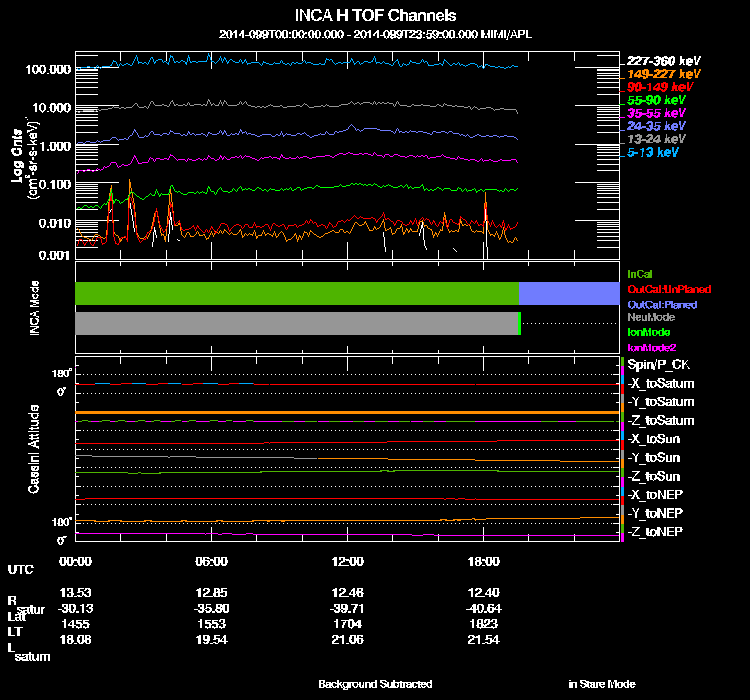The image size is (750, 700).
Task: Click the green InCal mode bar
Action: [x=297, y=293]
